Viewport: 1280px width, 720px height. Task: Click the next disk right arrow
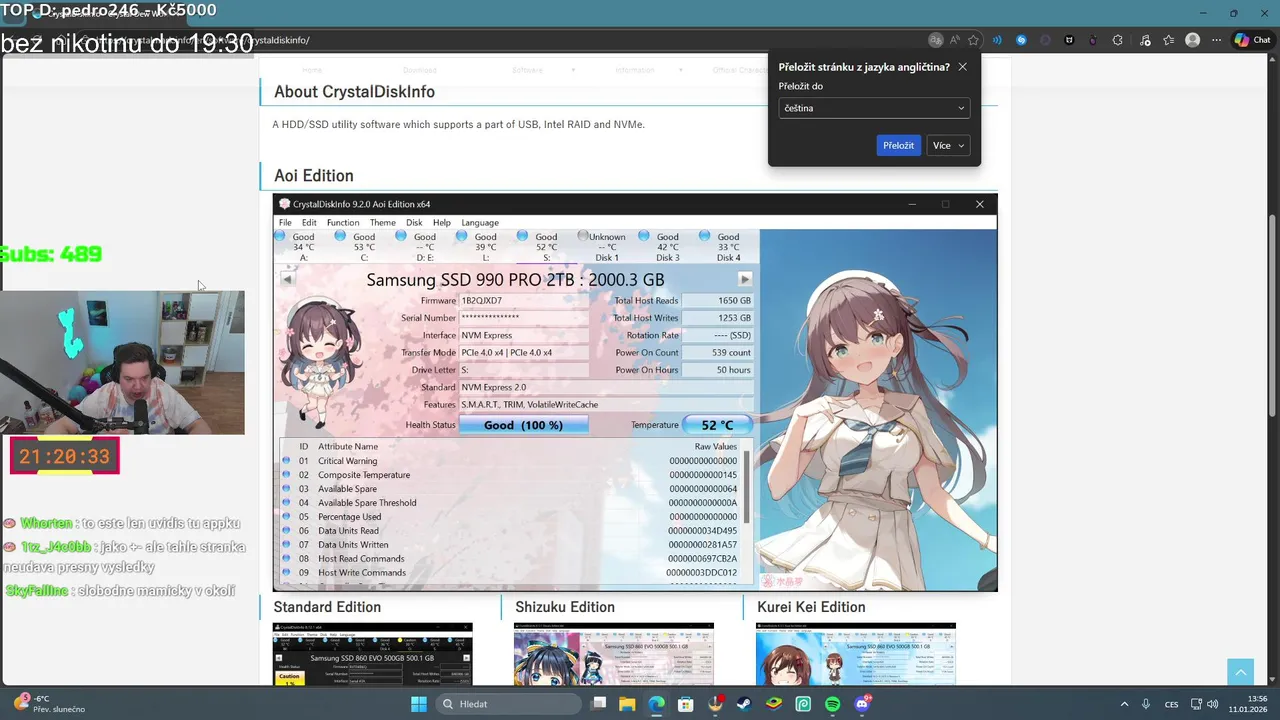[745, 279]
